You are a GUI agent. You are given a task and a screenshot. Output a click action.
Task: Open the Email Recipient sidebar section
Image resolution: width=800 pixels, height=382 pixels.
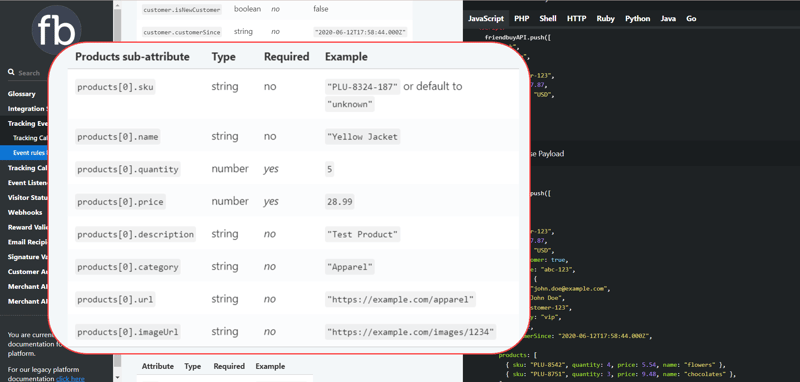[28, 242]
